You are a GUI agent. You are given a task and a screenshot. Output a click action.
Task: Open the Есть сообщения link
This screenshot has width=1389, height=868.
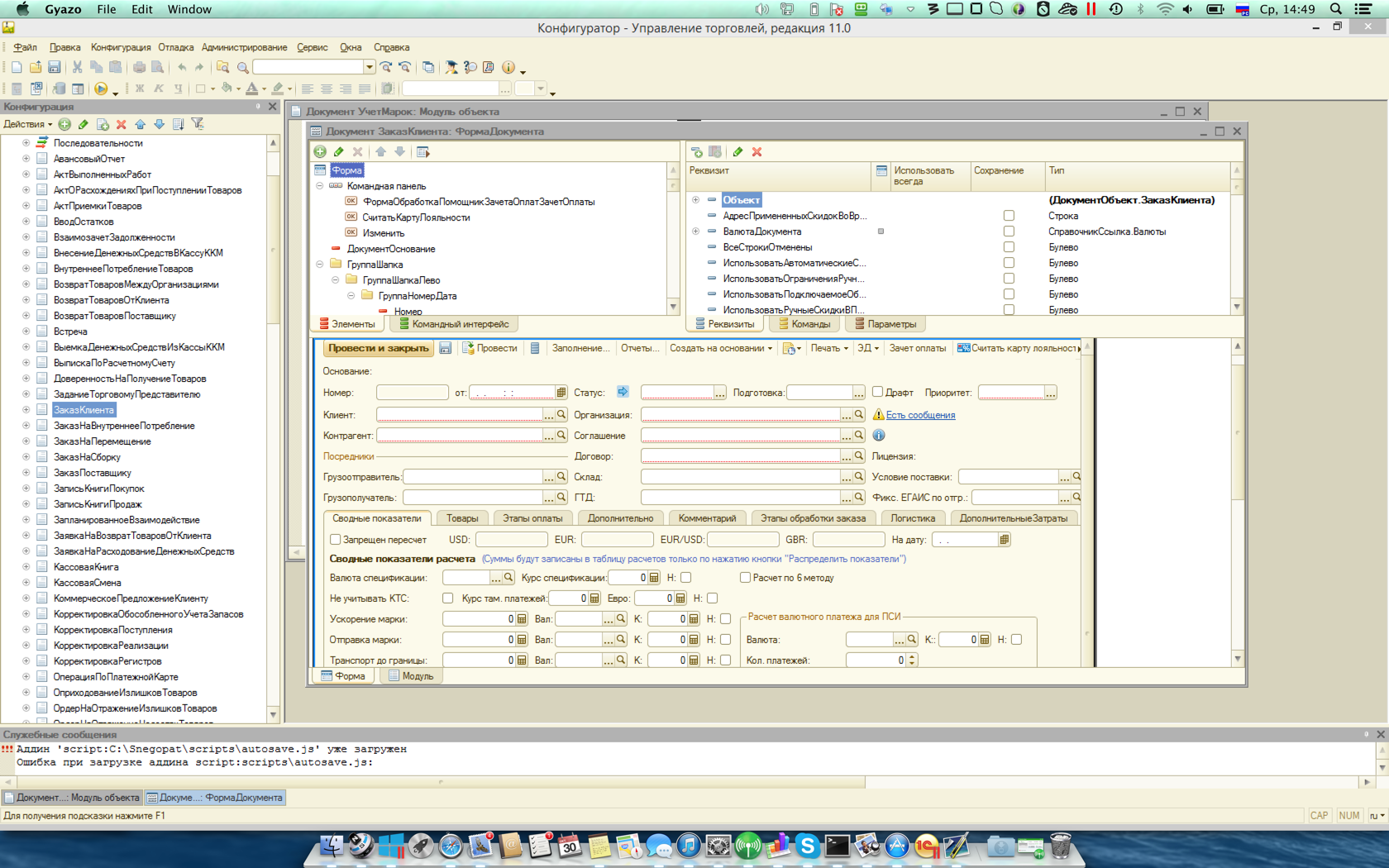920,415
